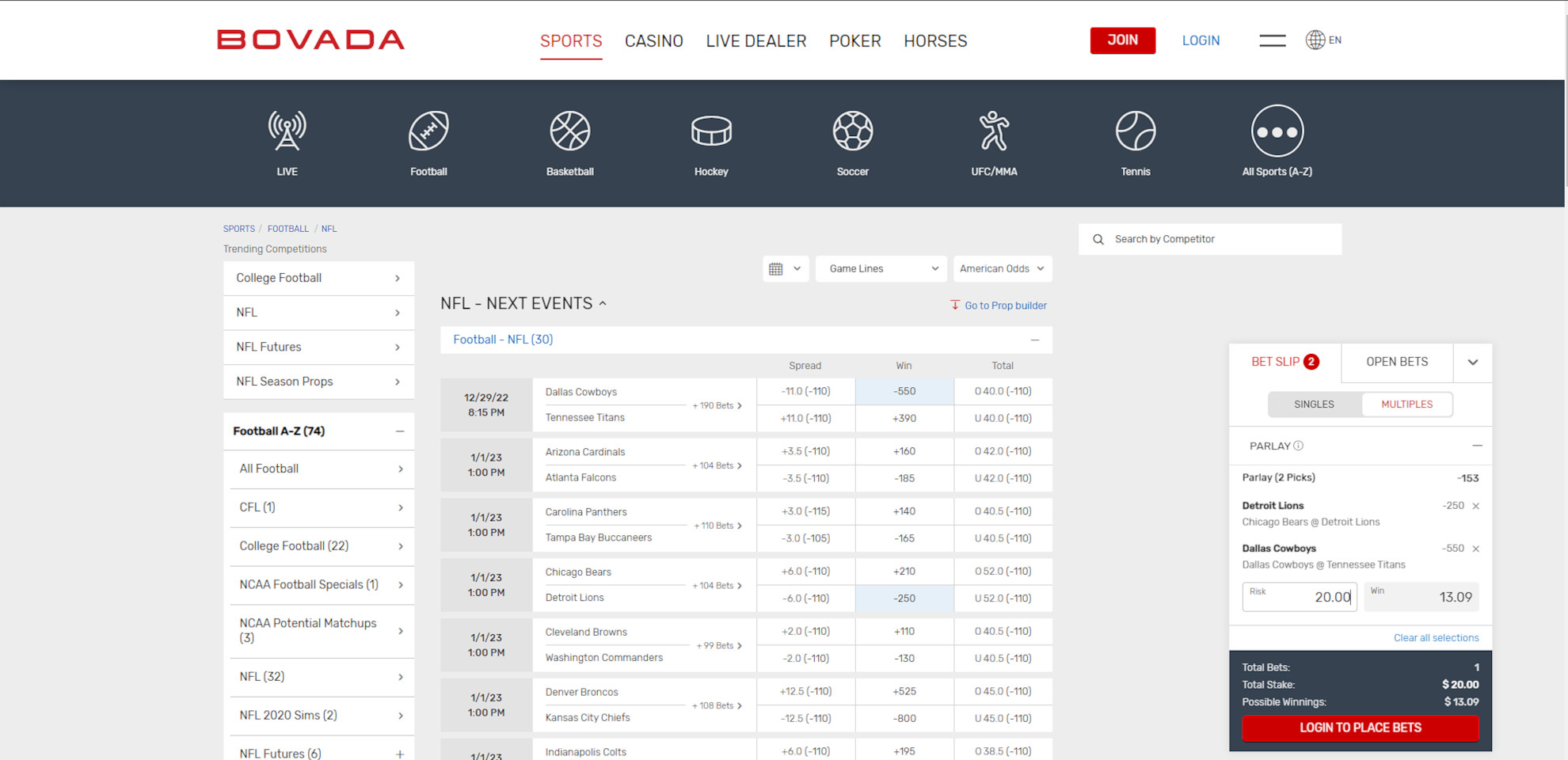Open the Poker tab

(855, 41)
